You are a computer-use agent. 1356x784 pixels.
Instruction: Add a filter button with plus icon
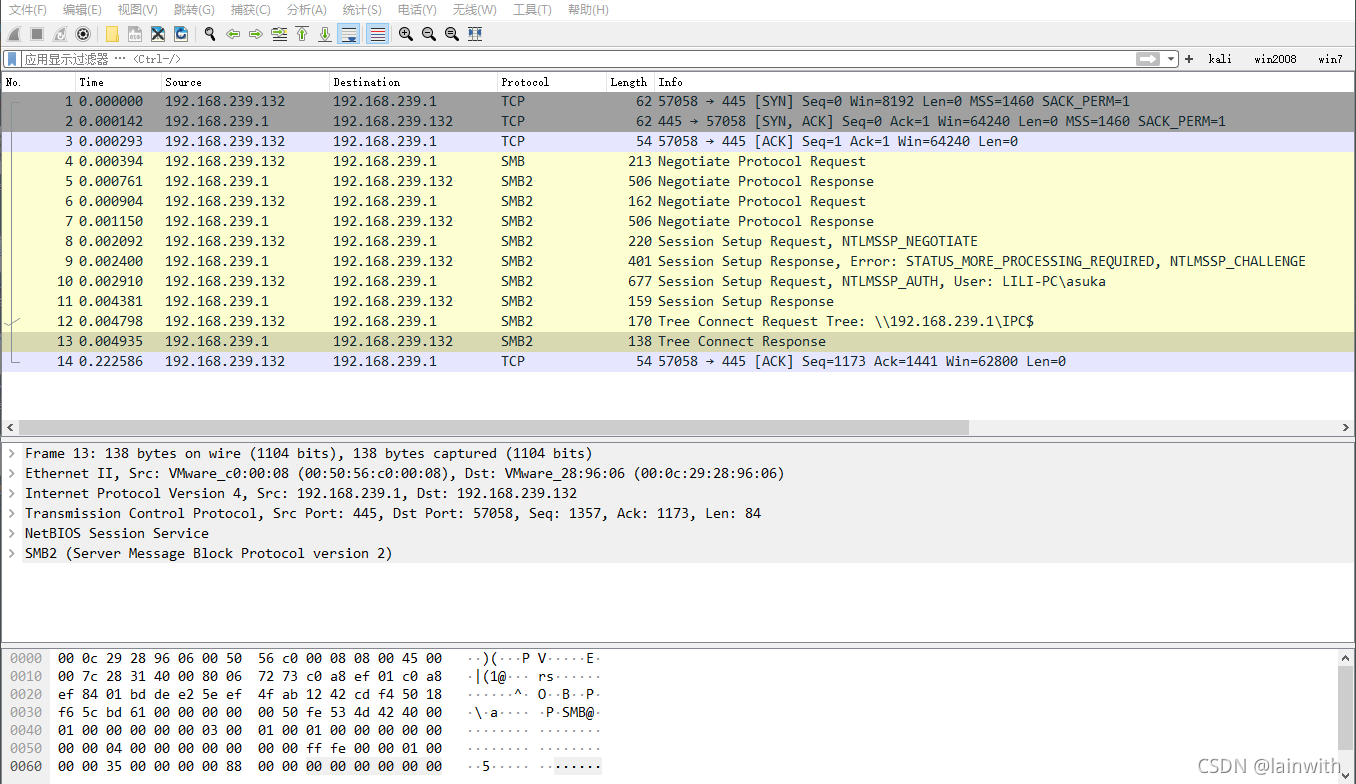click(x=1189, y=59)
